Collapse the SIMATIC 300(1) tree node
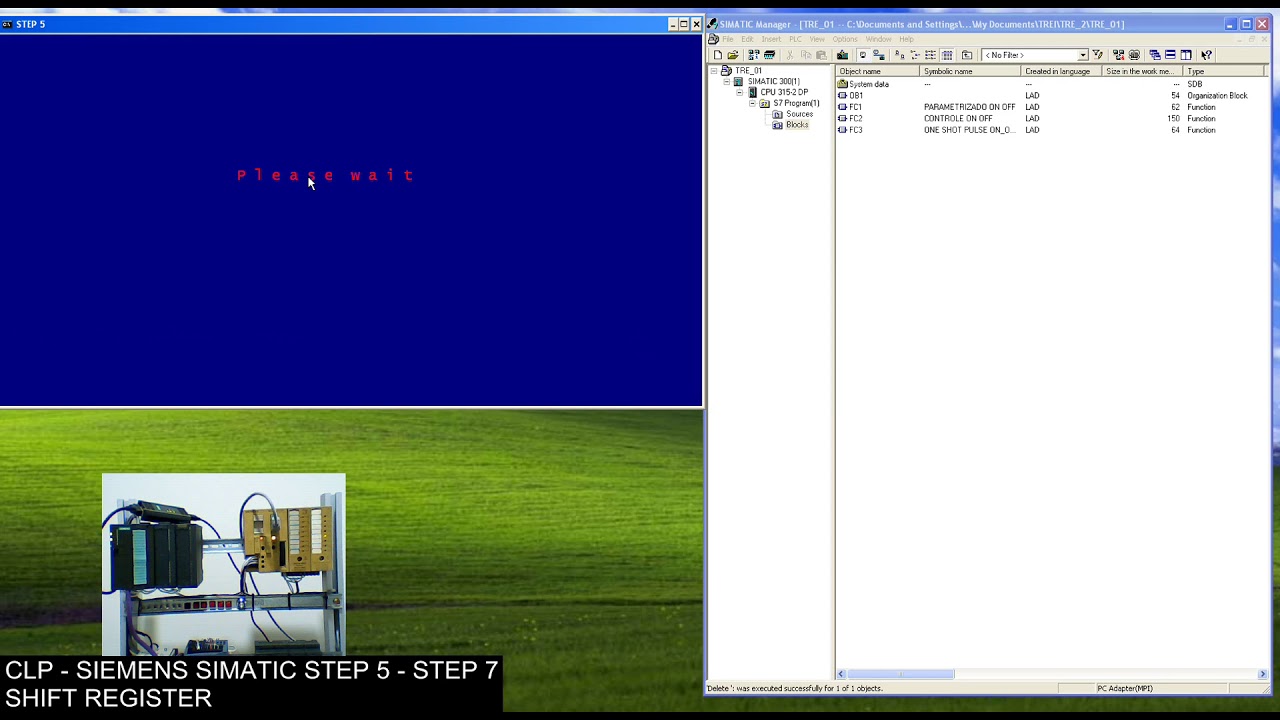This screenshot has width=1280, height=720. coord(727,82)
